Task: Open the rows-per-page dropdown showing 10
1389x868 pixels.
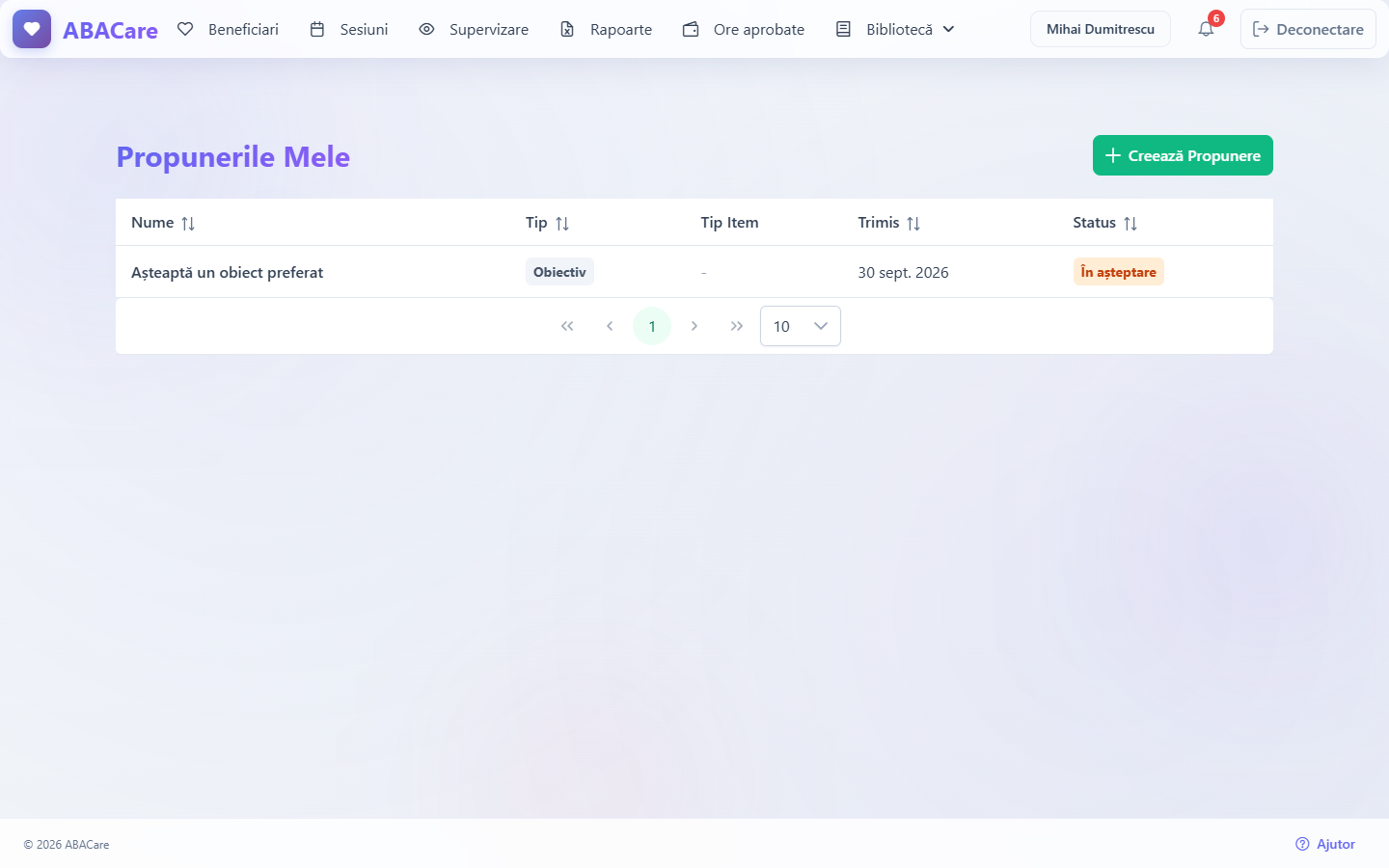Action: (x=801, y=326)
